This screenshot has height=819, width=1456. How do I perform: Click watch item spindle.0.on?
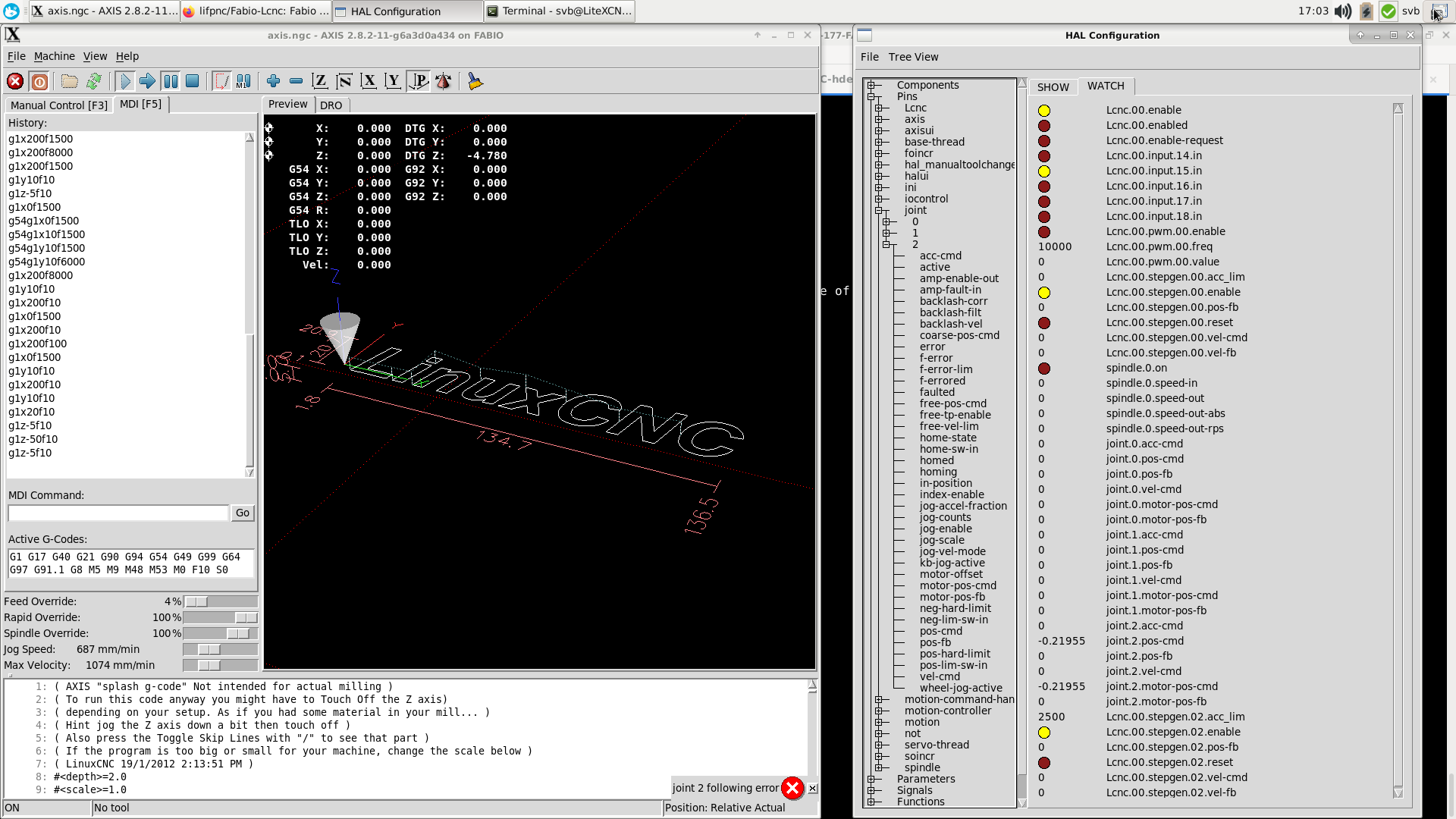[x=1137, y=369]
